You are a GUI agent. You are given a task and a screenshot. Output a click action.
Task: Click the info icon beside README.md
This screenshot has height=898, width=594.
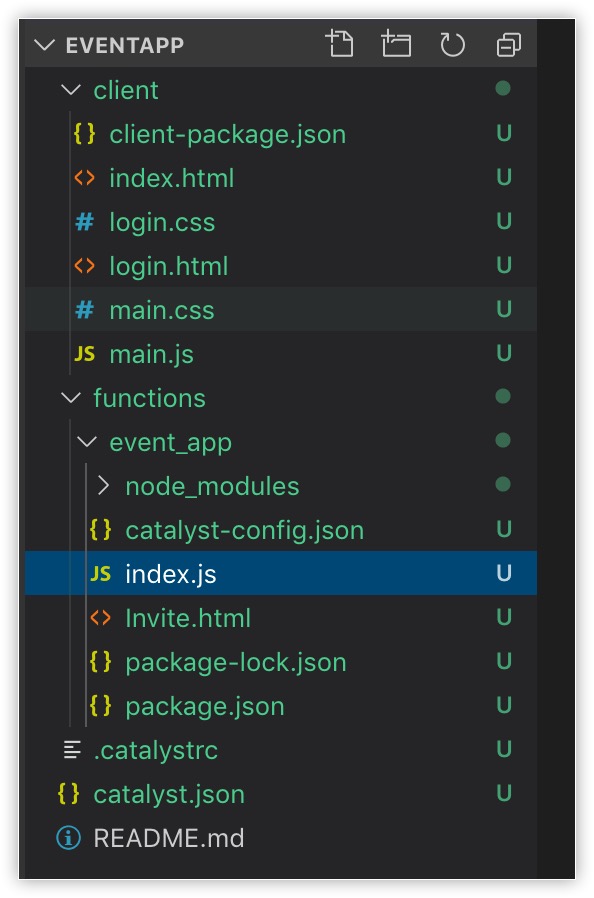click(67, 838)
